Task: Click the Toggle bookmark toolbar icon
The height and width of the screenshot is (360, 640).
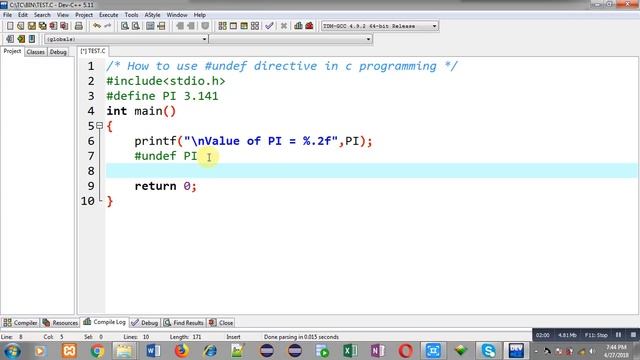Action: (x=21, y=39)
